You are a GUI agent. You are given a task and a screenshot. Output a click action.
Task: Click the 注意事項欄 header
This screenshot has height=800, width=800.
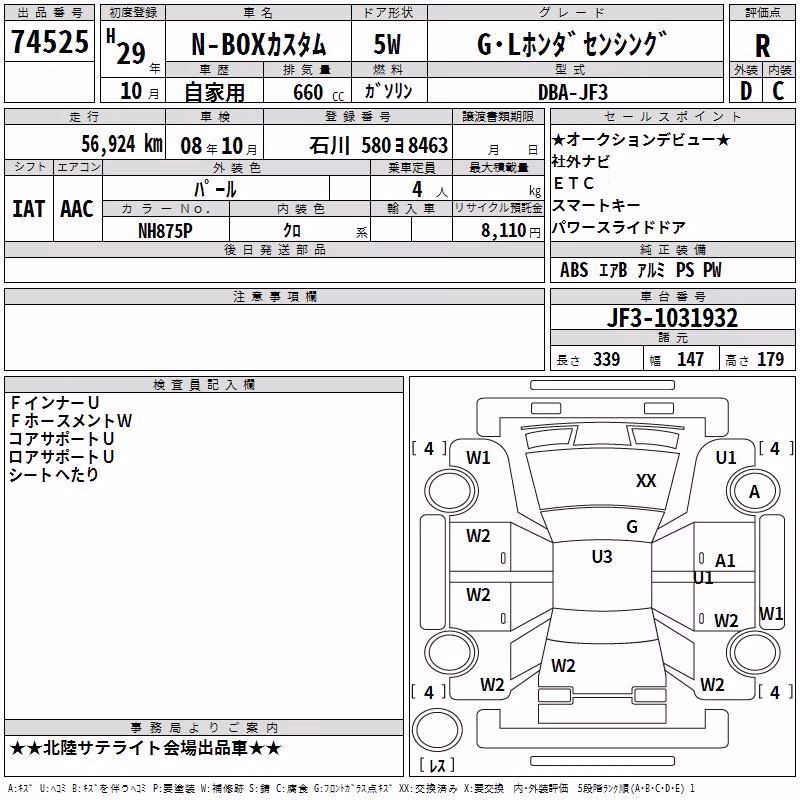274,296
